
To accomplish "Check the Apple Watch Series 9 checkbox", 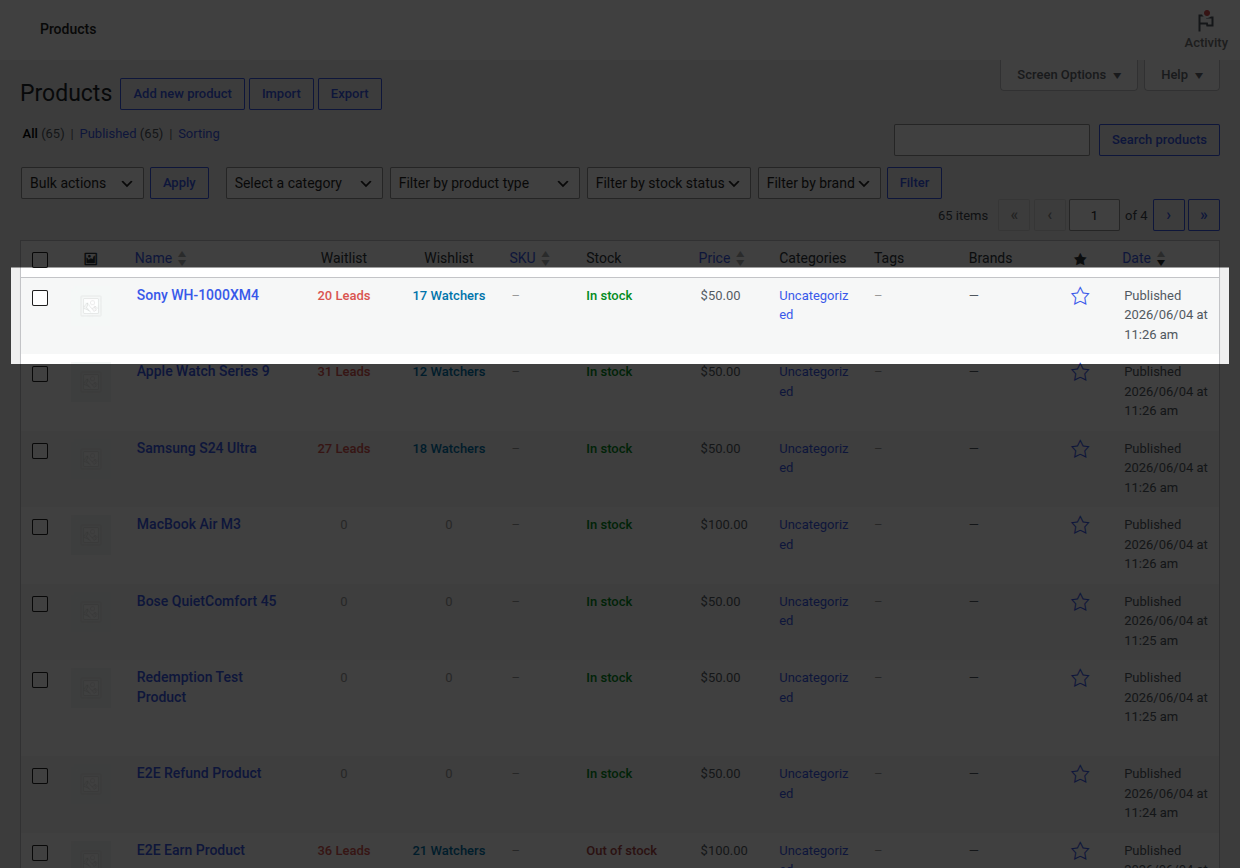I will click(x=40, y=374).
